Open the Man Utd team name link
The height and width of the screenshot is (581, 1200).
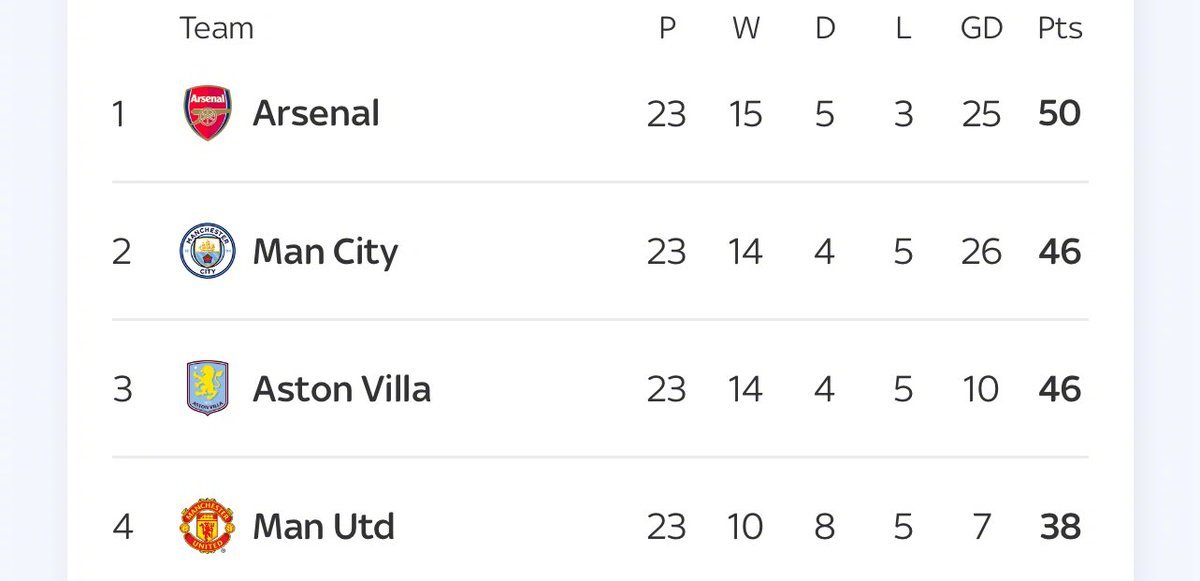click(324, 526)
